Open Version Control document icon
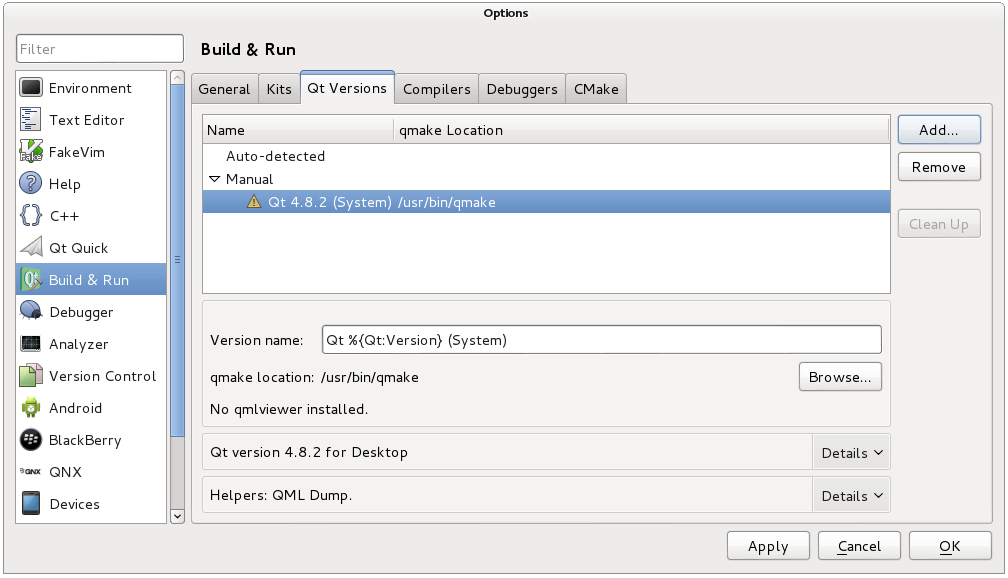1008x578 pixels. [x=31, y=375]
